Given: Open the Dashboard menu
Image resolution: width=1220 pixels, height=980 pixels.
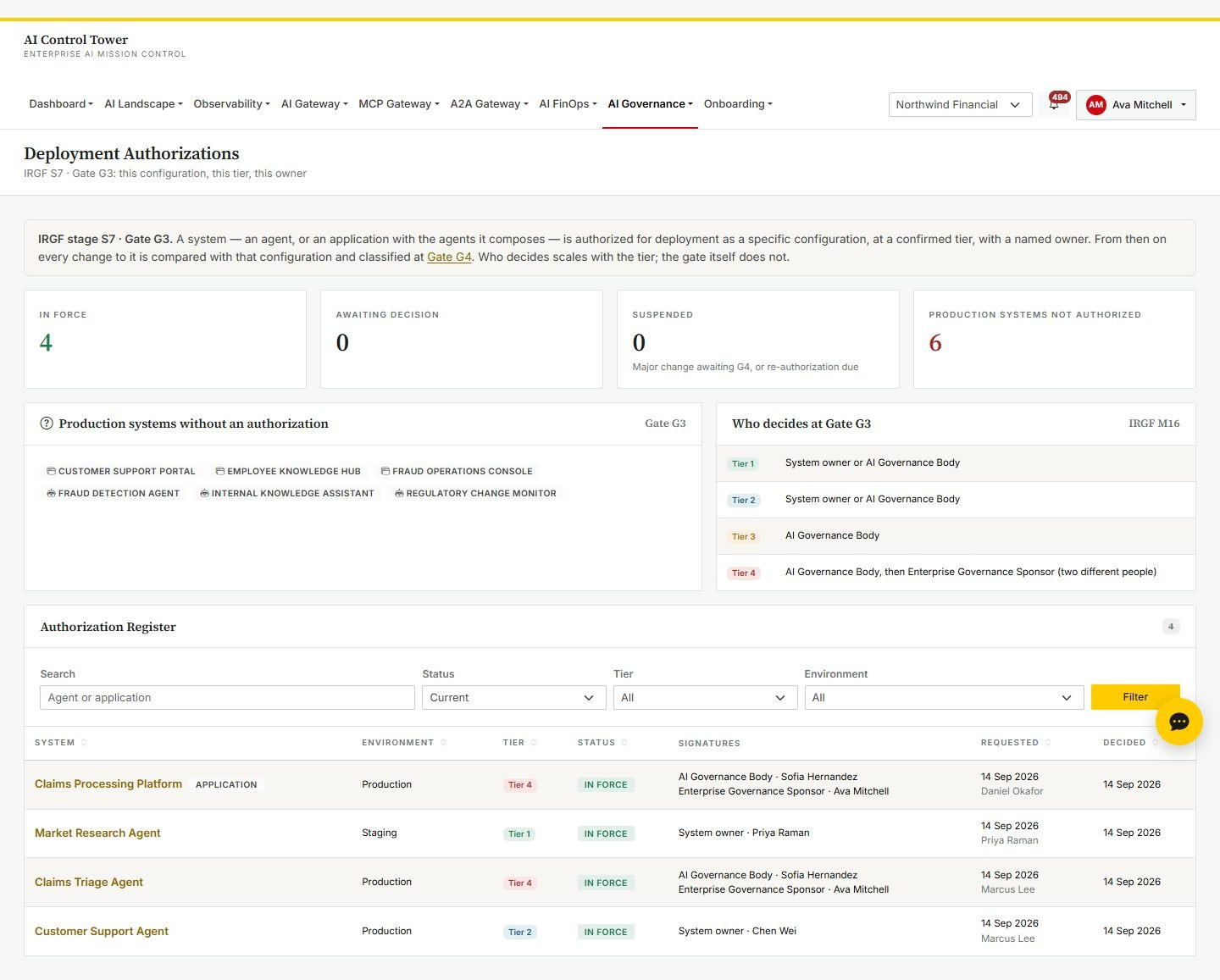Looking at the screenshot, I should coord(61,104).
